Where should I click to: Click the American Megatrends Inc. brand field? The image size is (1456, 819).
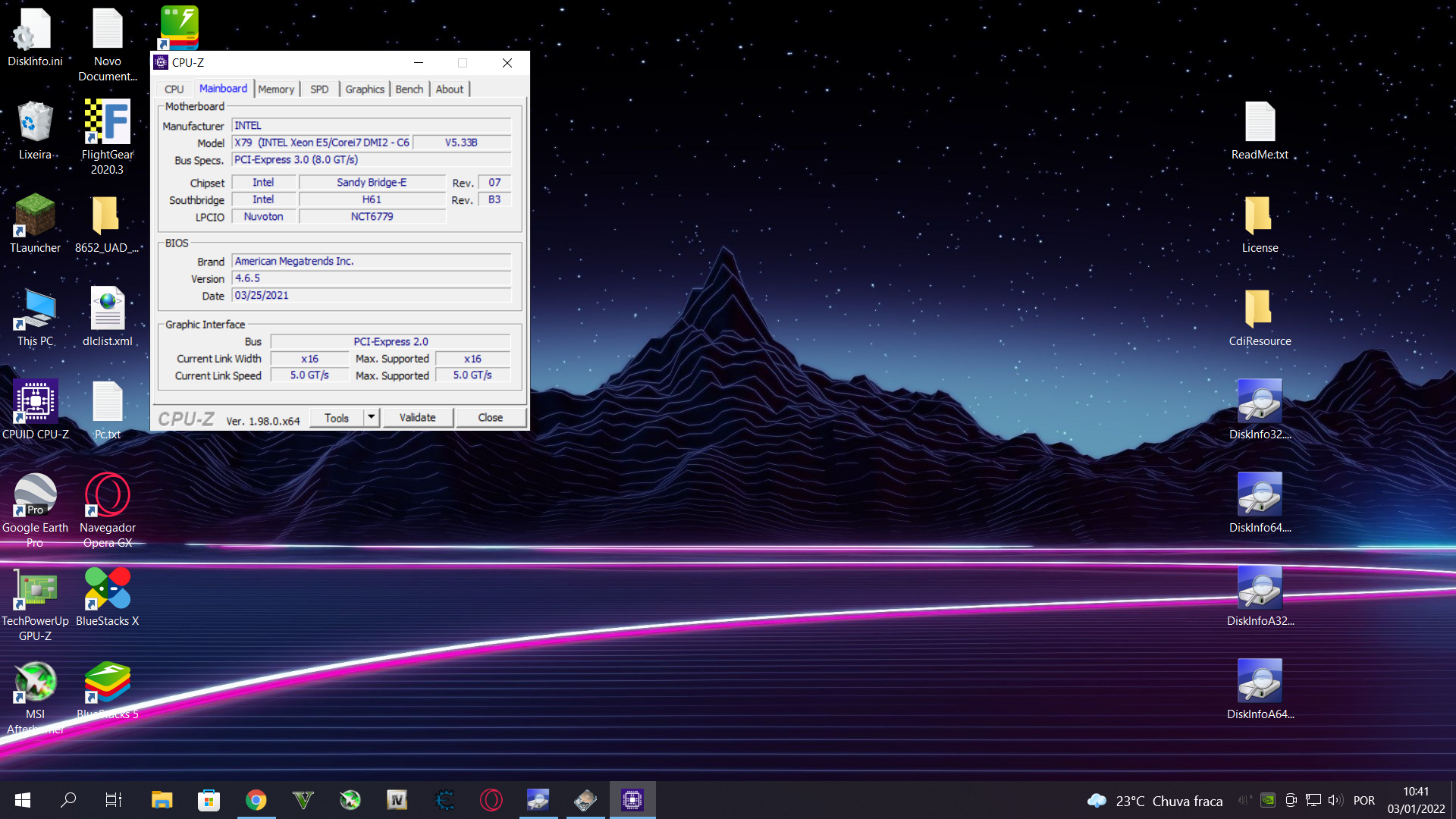pyautogui.click(x=372, y=261)
